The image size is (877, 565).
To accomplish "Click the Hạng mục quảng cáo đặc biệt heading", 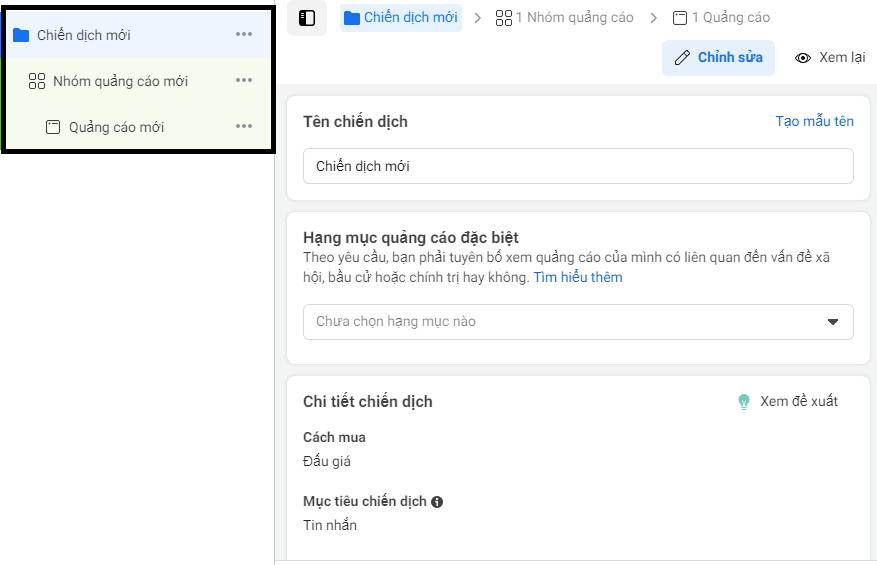I will (411, 238).
